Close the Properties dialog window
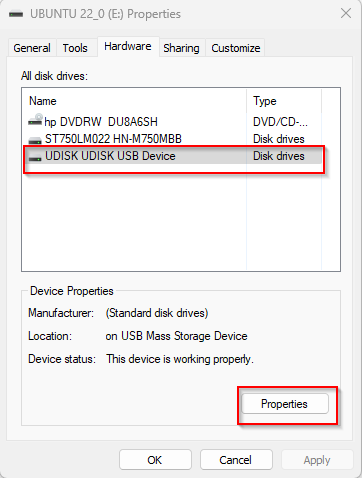 (x=346, y=14)
